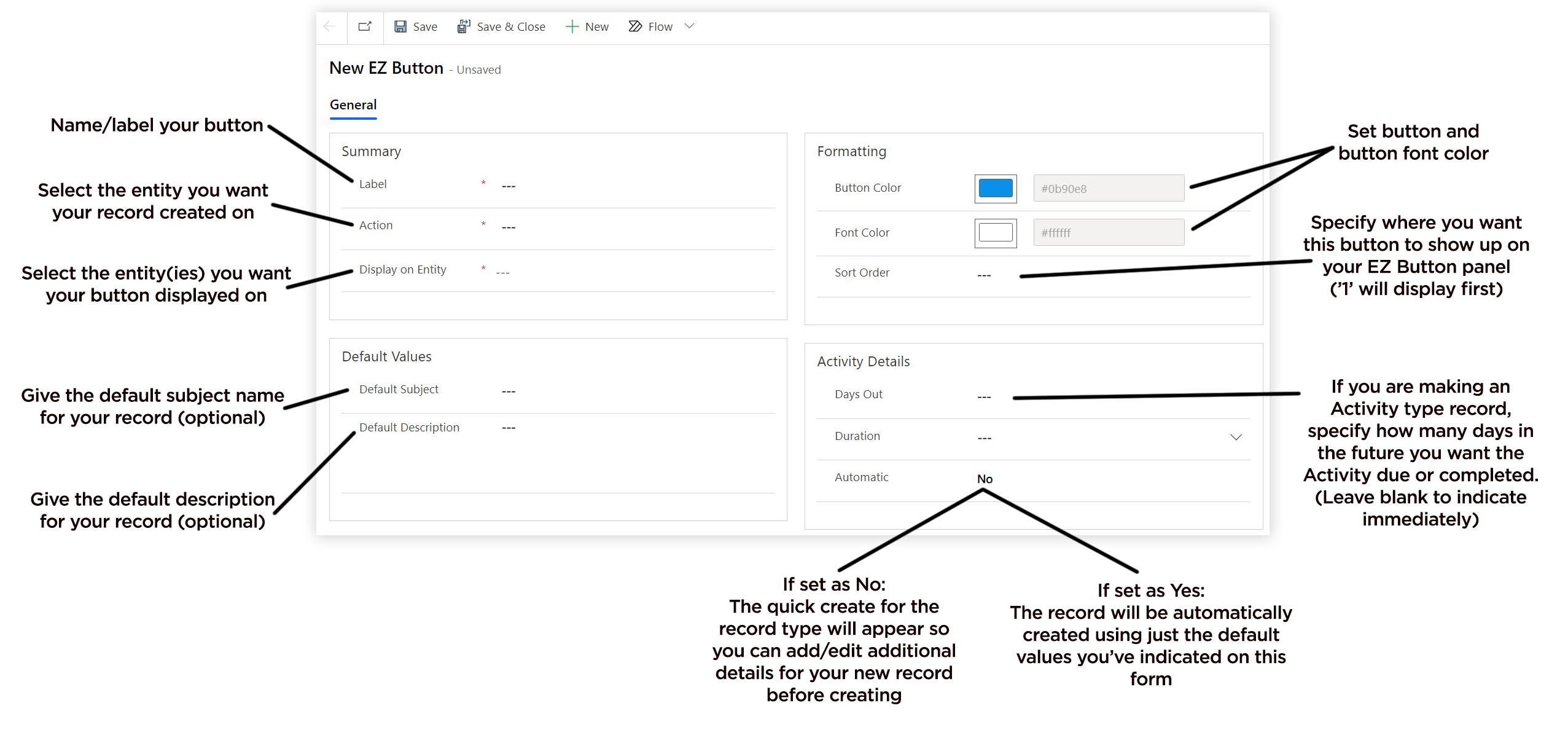This screenshot has width=1568, height=738.
Task: Expand the Flow dropdown chevron
Action: [692, 26]
